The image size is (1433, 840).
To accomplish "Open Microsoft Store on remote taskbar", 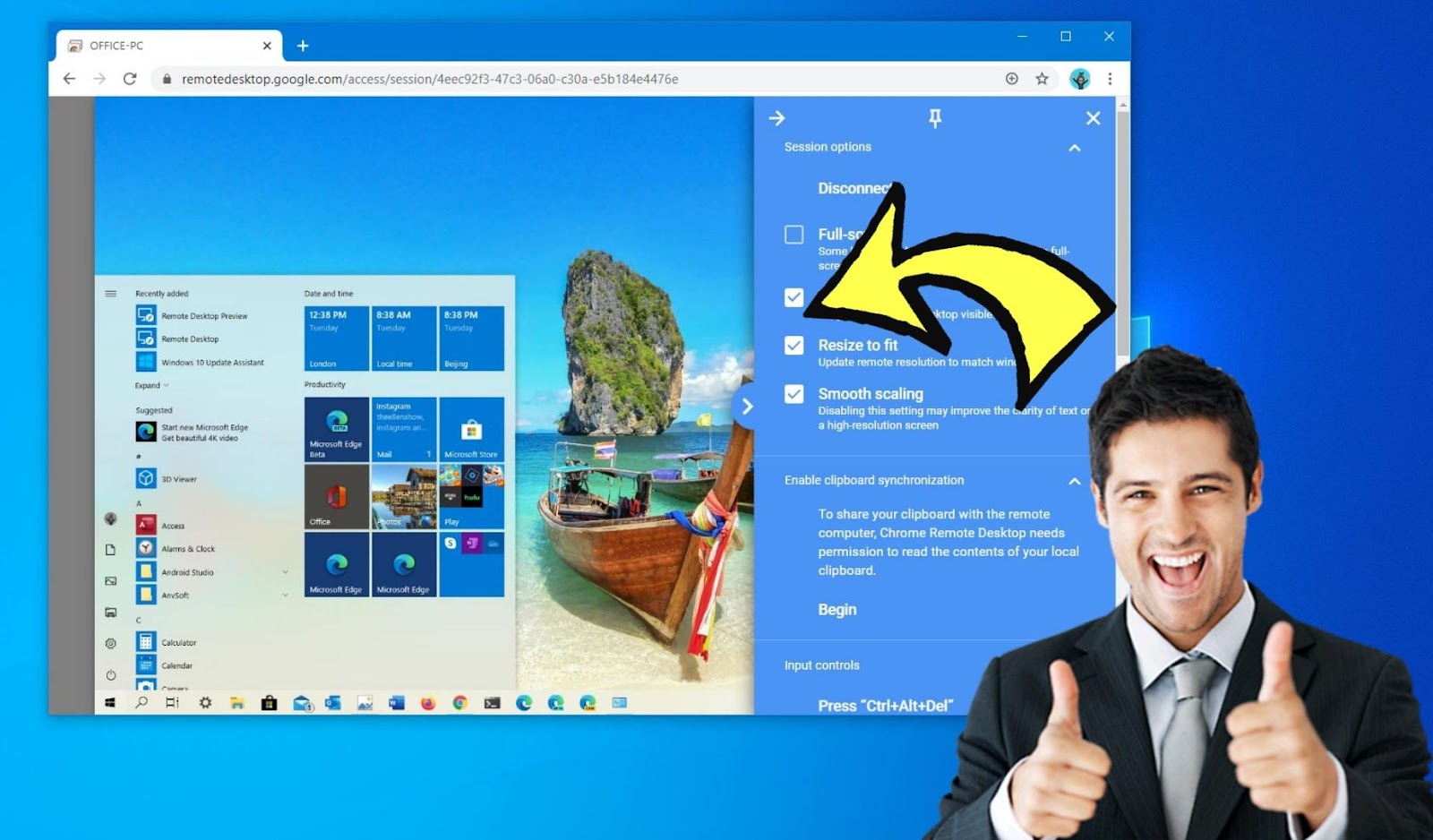I will click(269, 703).
